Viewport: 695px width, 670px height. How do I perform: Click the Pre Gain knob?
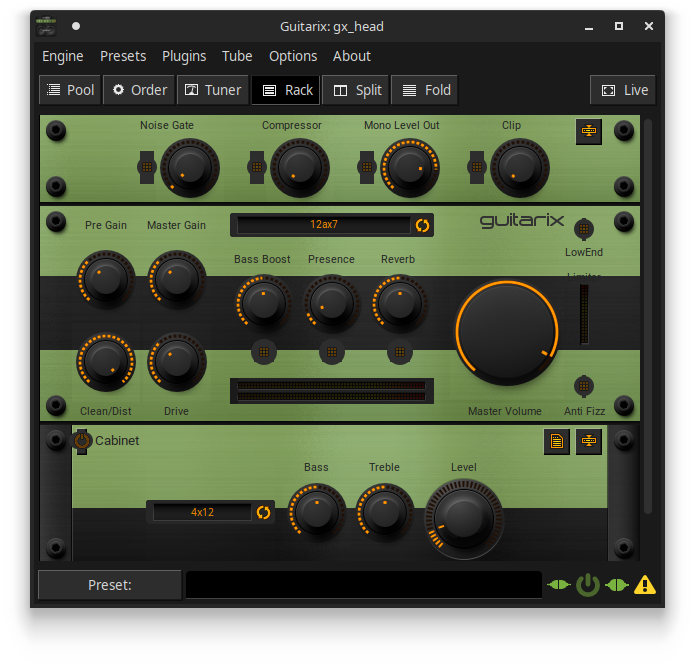point(106,280)
